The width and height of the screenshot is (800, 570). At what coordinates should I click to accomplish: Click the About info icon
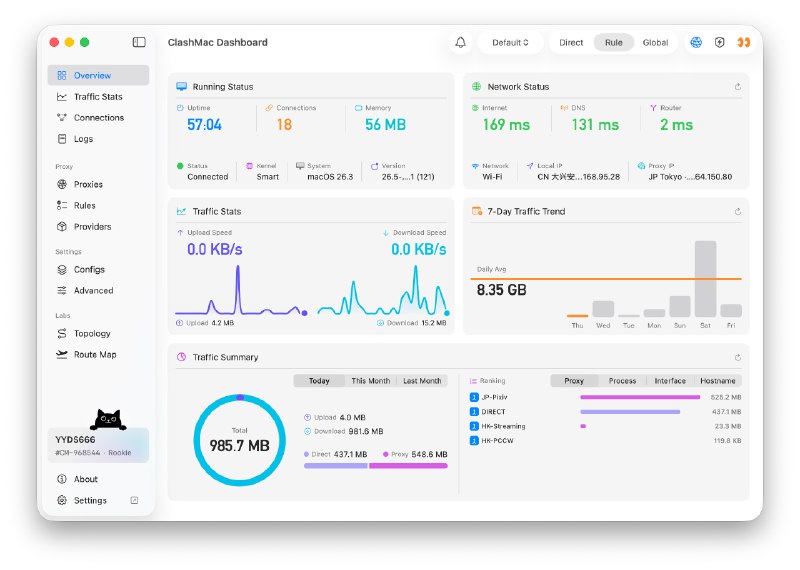coord(62,479)
